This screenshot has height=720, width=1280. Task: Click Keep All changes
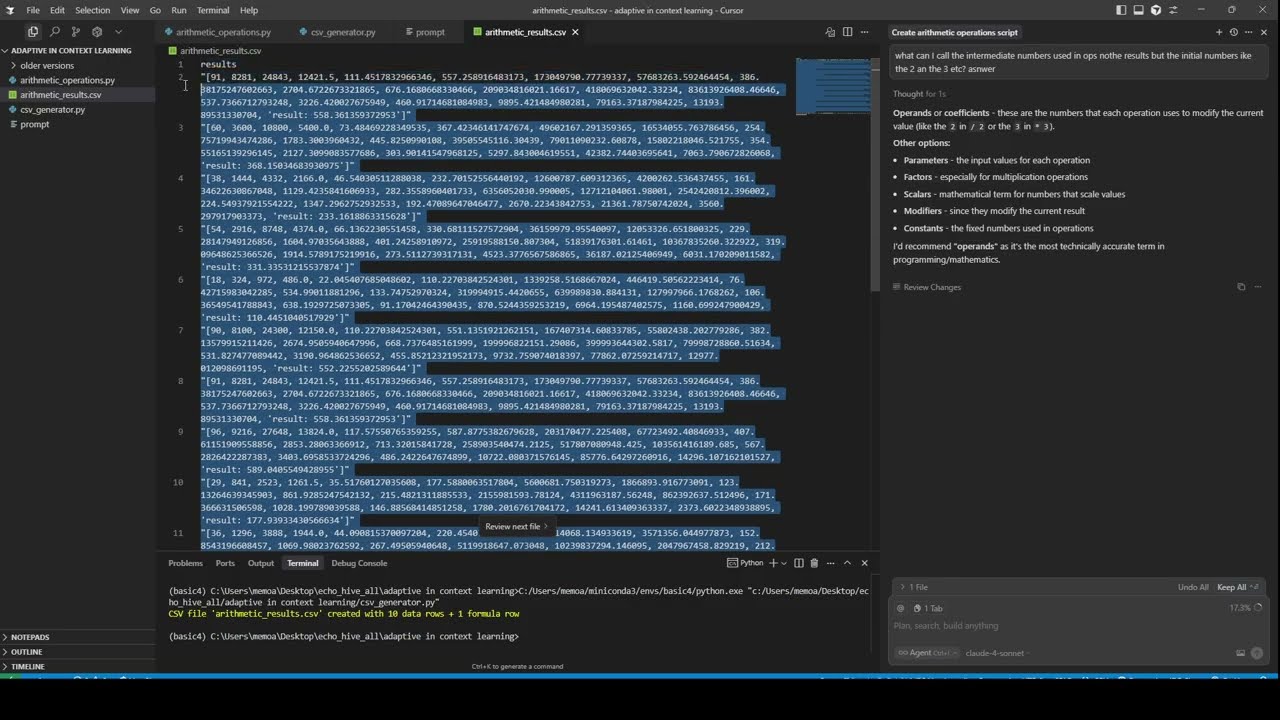point(1238,587)
